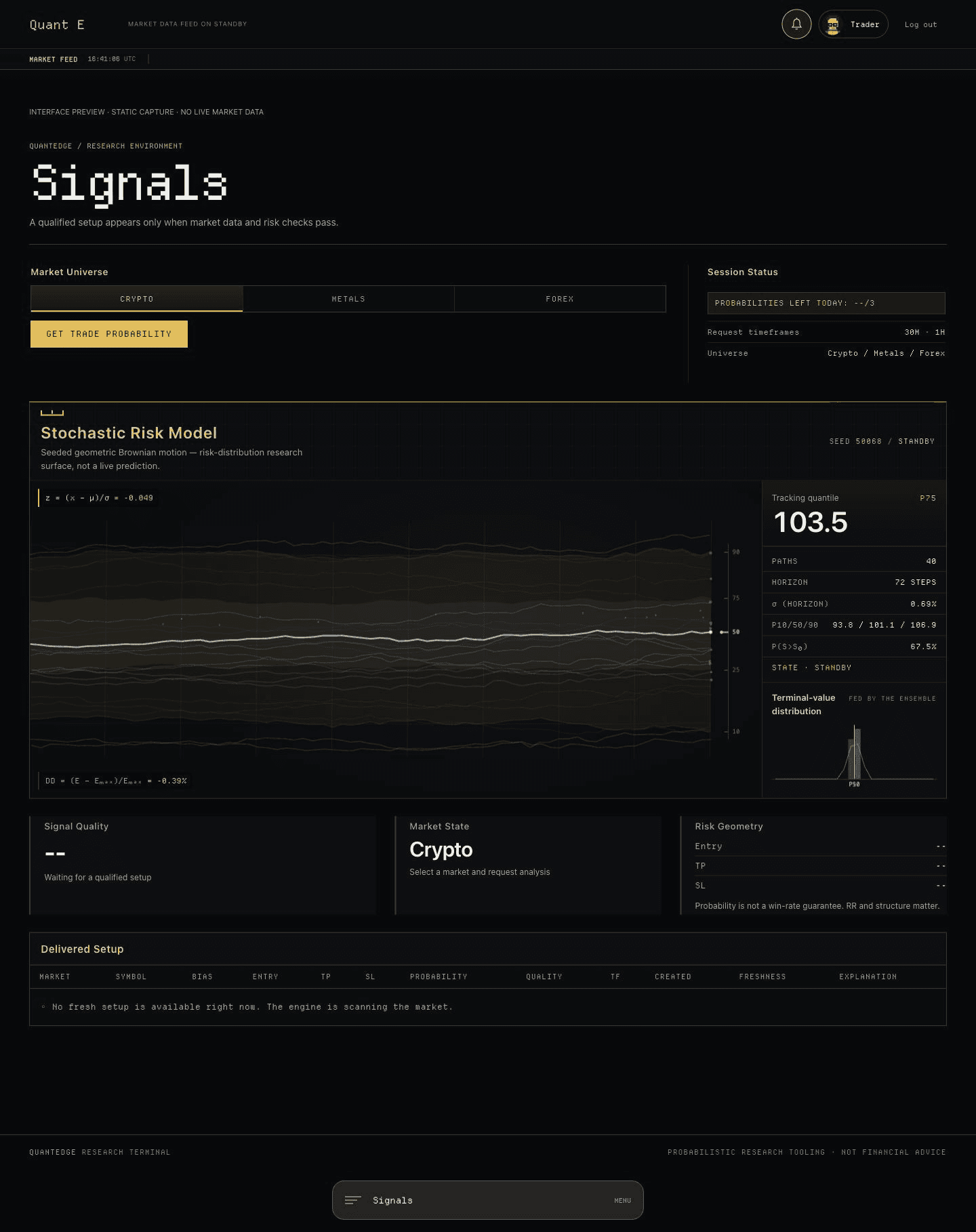
Task: Click the Trader avatar icon
Action: [833, 24]
